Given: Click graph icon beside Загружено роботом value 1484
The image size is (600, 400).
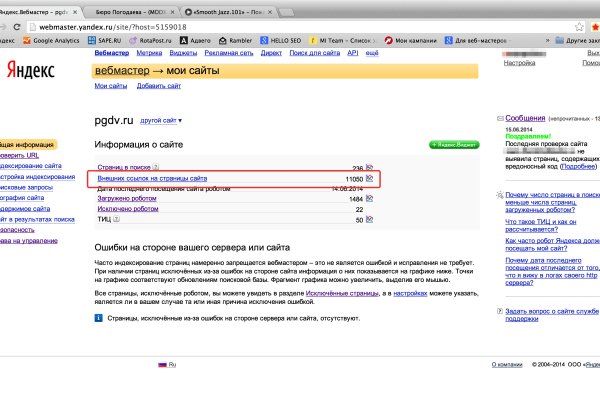Looking at the screenshot, I should click(x=369, y=199).
